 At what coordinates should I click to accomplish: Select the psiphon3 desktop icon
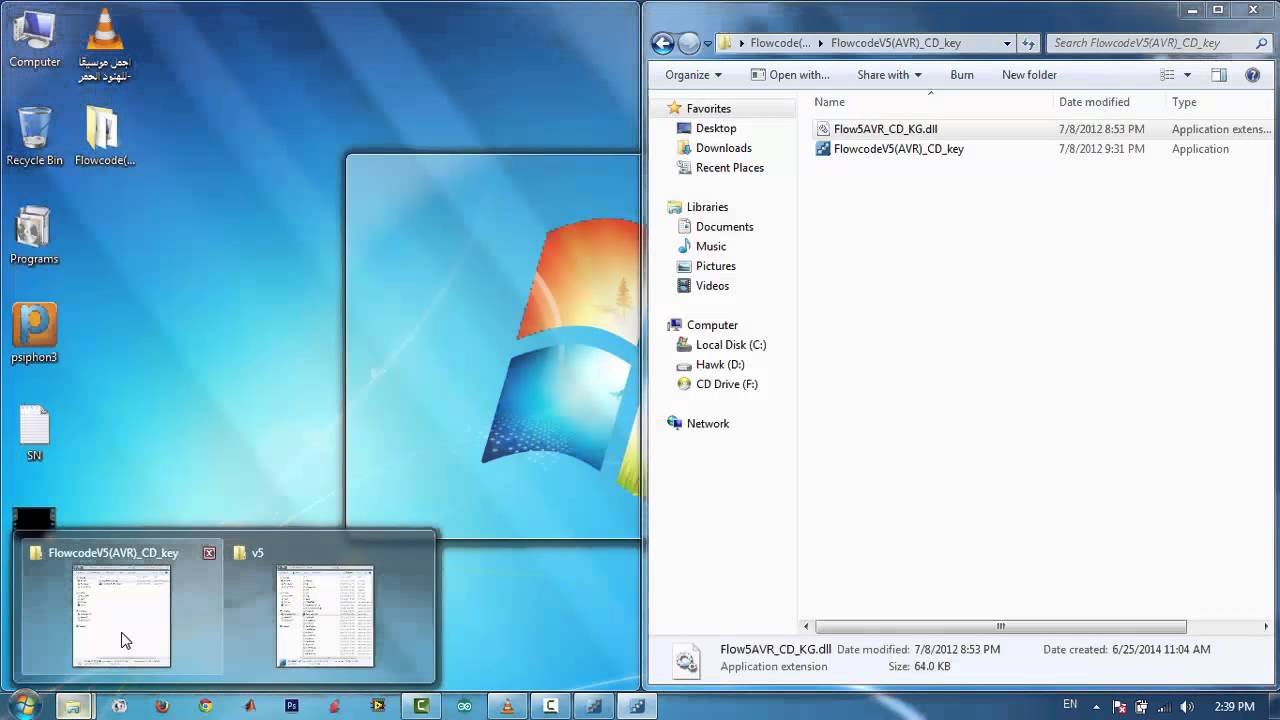point(34,333)
